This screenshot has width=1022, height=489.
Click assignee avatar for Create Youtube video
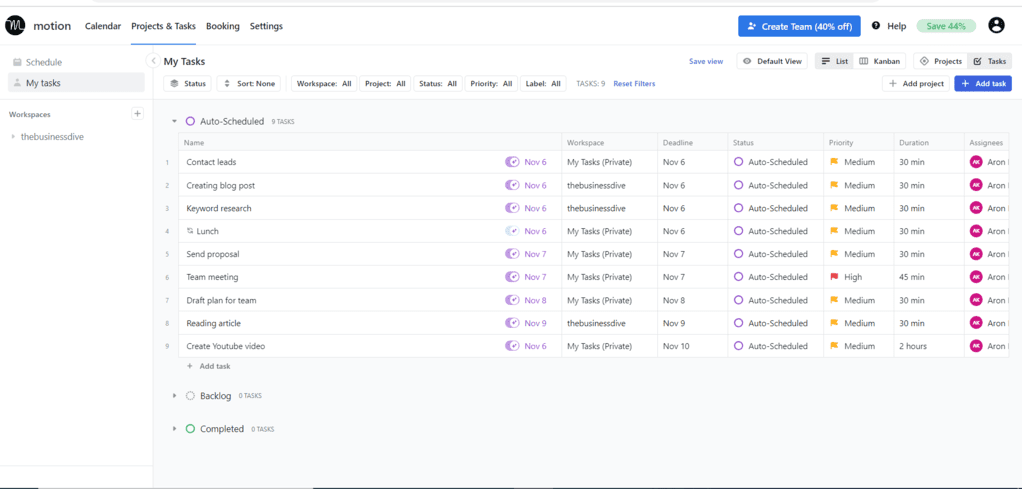(976, 346)
